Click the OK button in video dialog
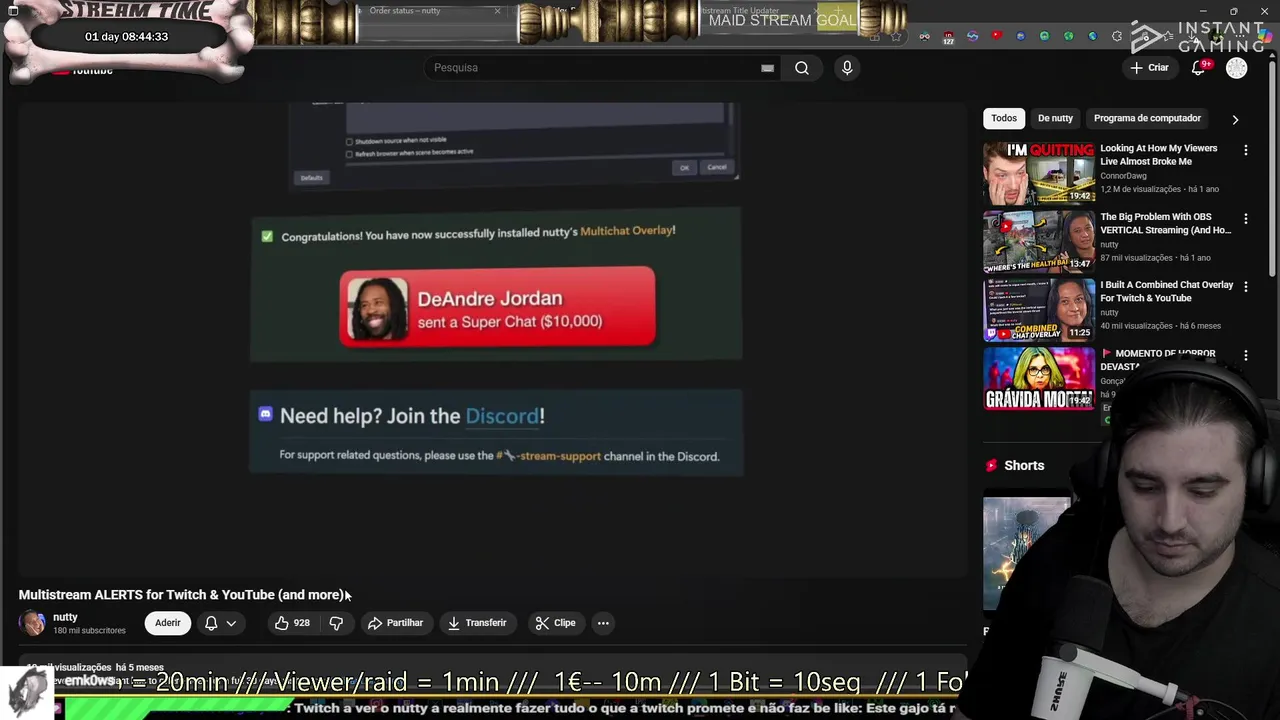This screenshot has height=720, width=1280. 684,167
